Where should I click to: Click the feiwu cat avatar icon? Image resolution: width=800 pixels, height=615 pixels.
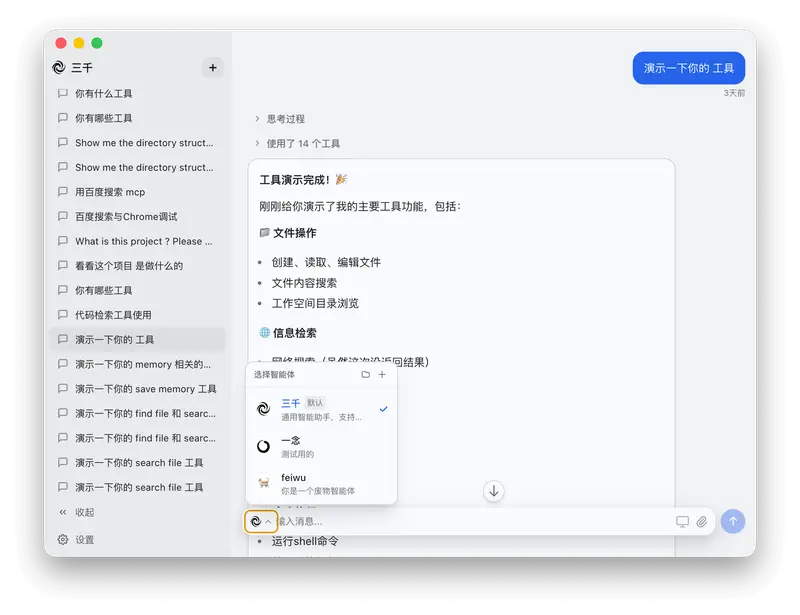click(x=262, y=482)
